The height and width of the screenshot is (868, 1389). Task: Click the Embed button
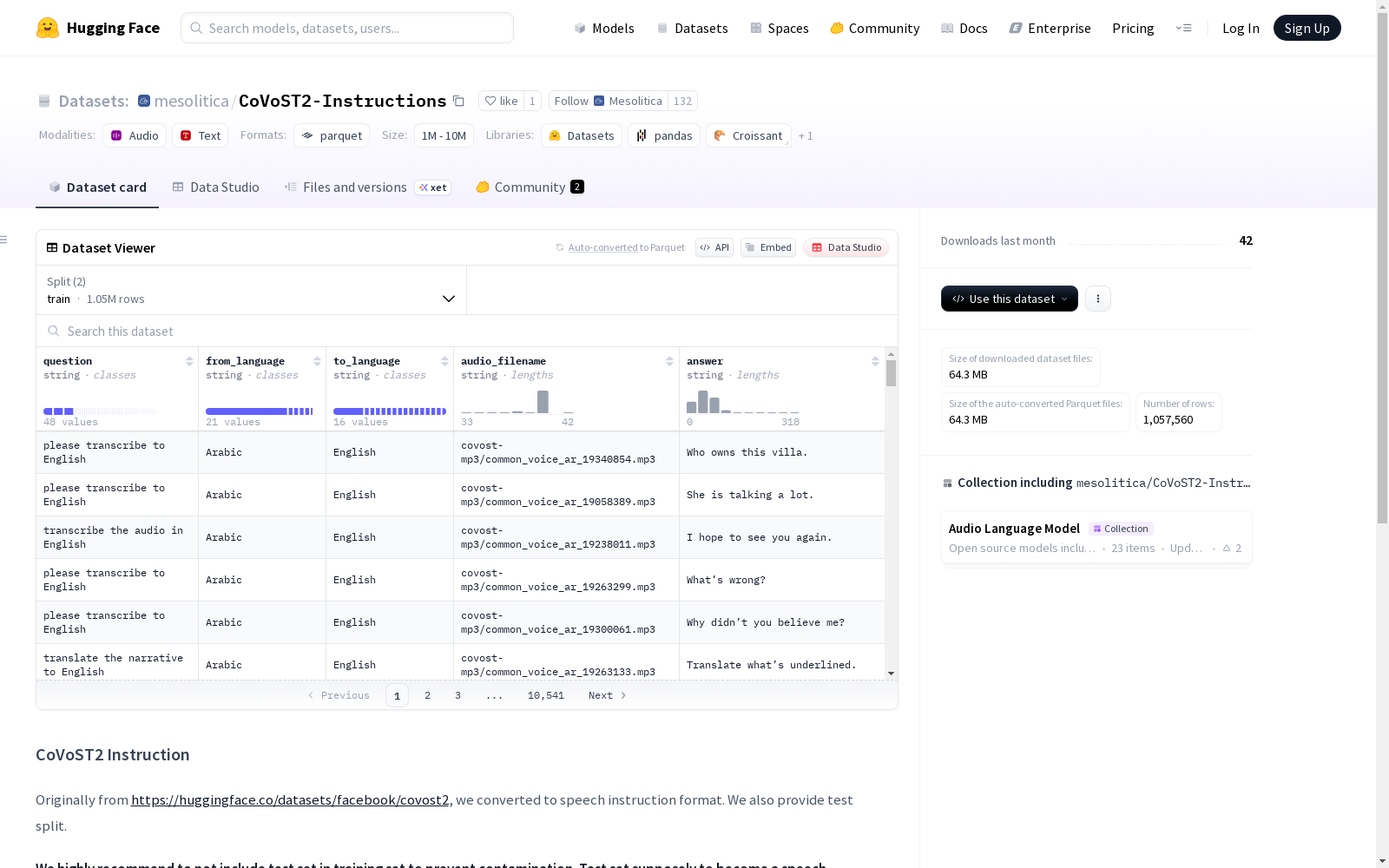pos(768,247)
